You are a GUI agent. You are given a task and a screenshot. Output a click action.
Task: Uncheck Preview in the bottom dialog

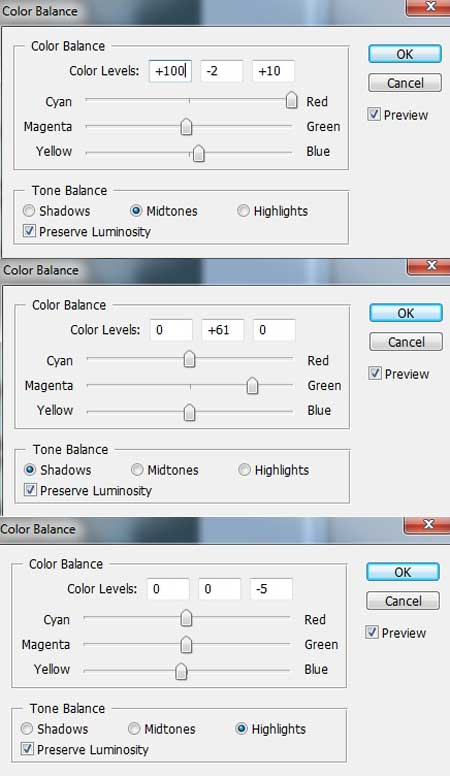pos(371,632)
